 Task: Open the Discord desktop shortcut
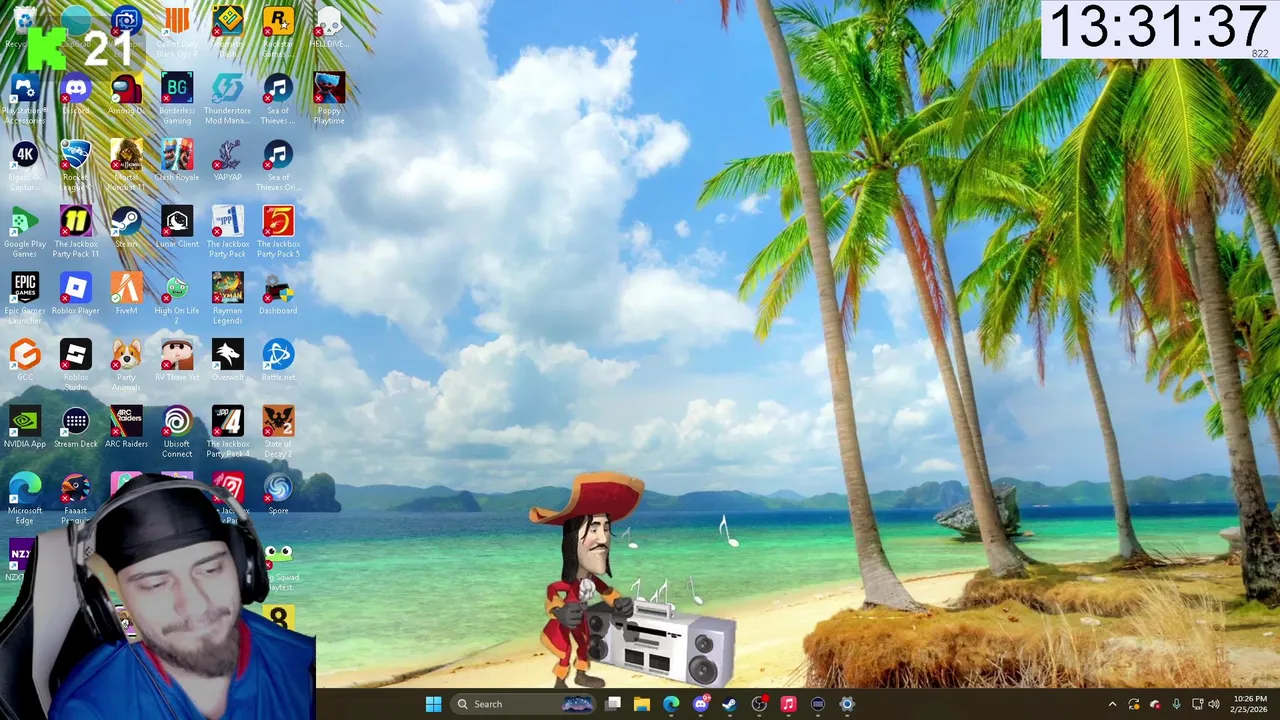click(x=76, y=96)
